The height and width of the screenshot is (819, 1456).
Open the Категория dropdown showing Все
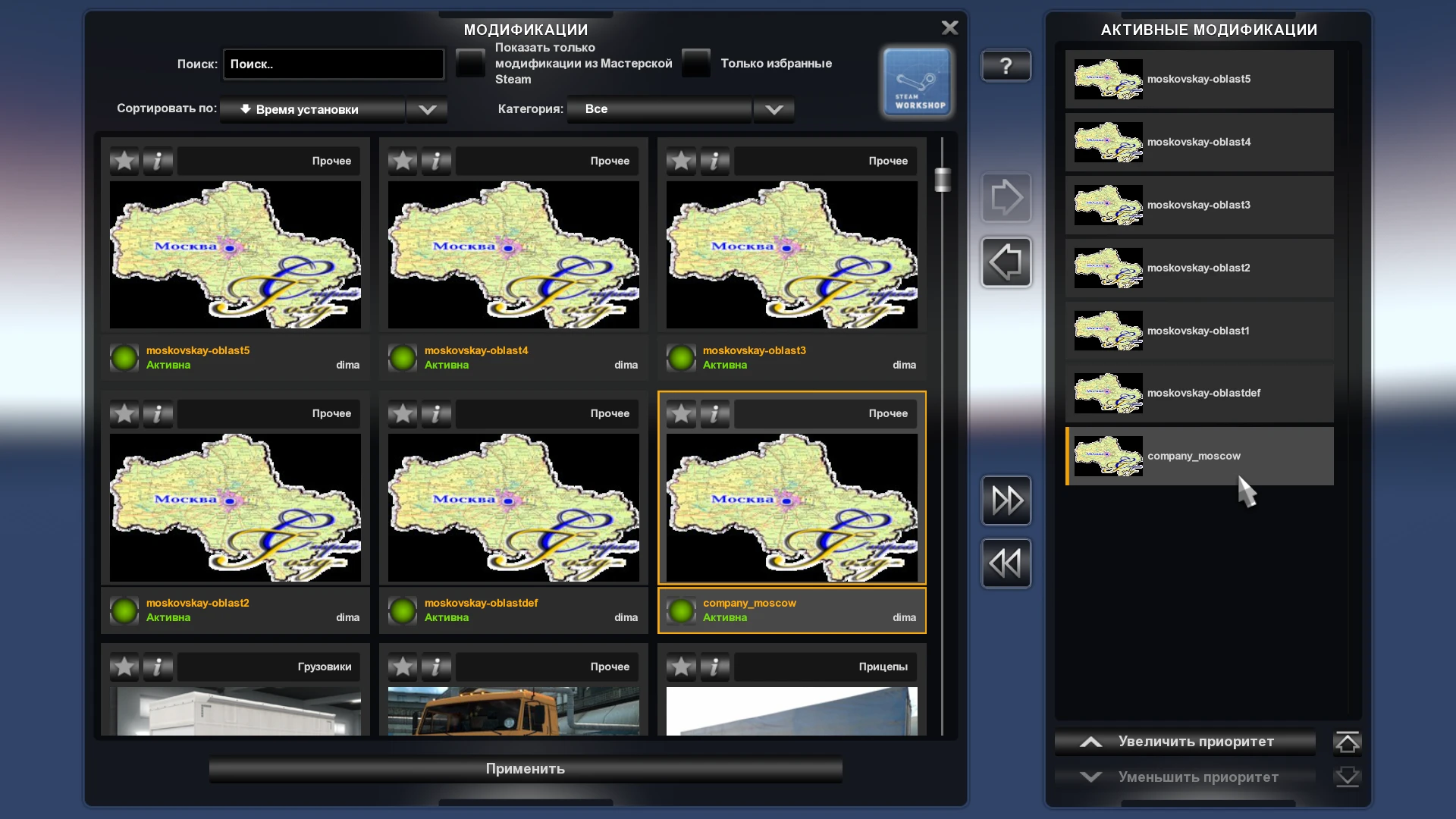(658, 109)
